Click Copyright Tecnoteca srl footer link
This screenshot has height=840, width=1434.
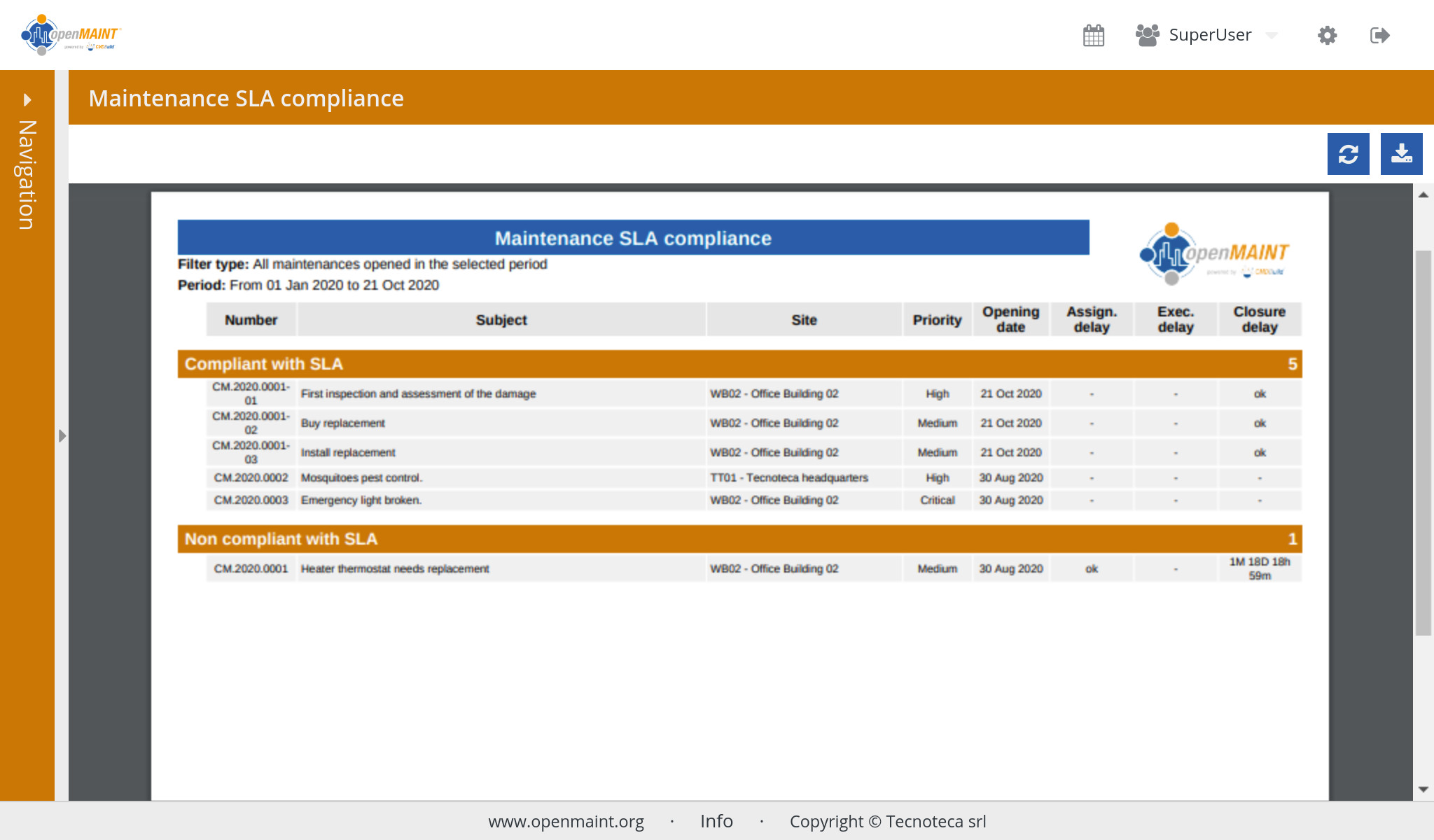pyautogui.click(x=887, y=821)
